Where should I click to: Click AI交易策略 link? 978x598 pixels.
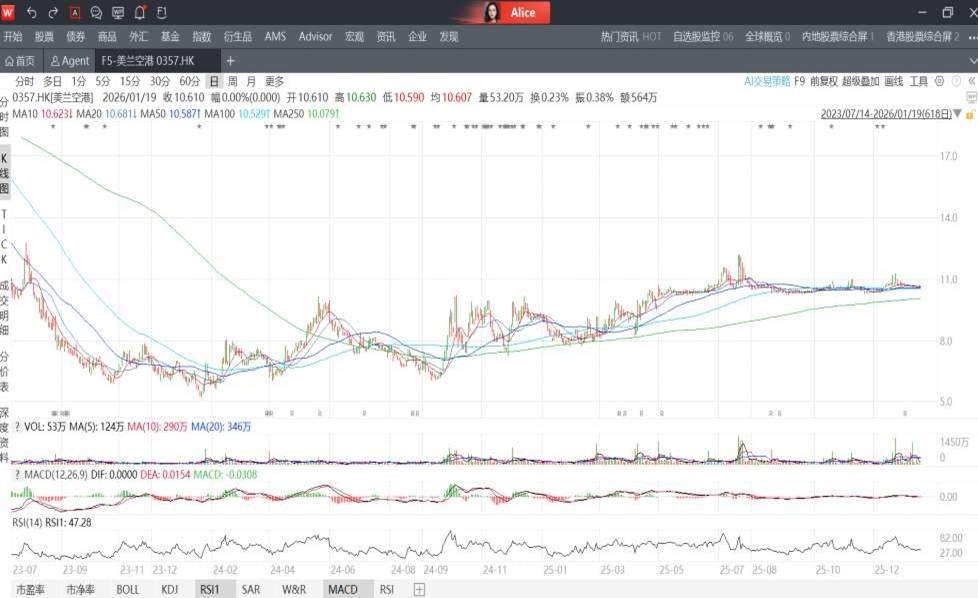coord(767,81)
